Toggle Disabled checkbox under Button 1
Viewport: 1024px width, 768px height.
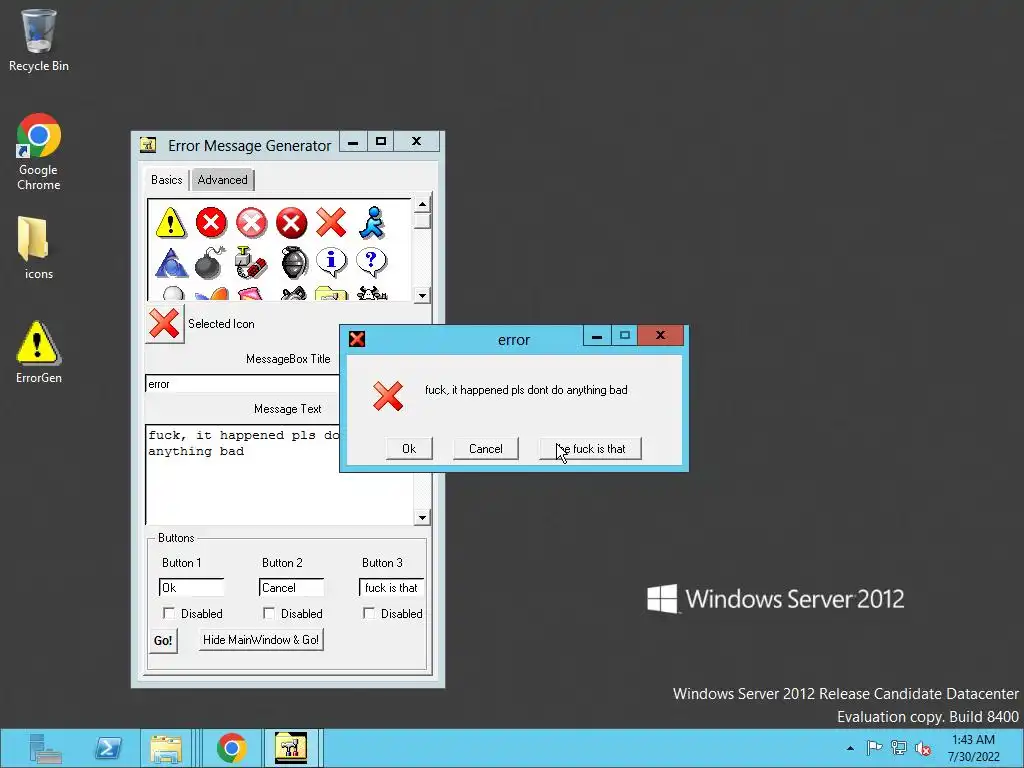[169, 613]
